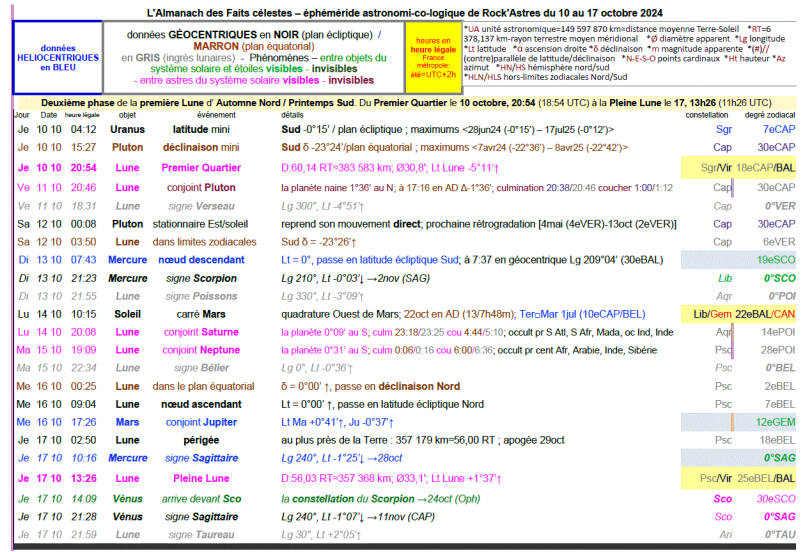Click the 'signe Poissons' event
Screen dimensions: 806x552
[x=202, y=297]
